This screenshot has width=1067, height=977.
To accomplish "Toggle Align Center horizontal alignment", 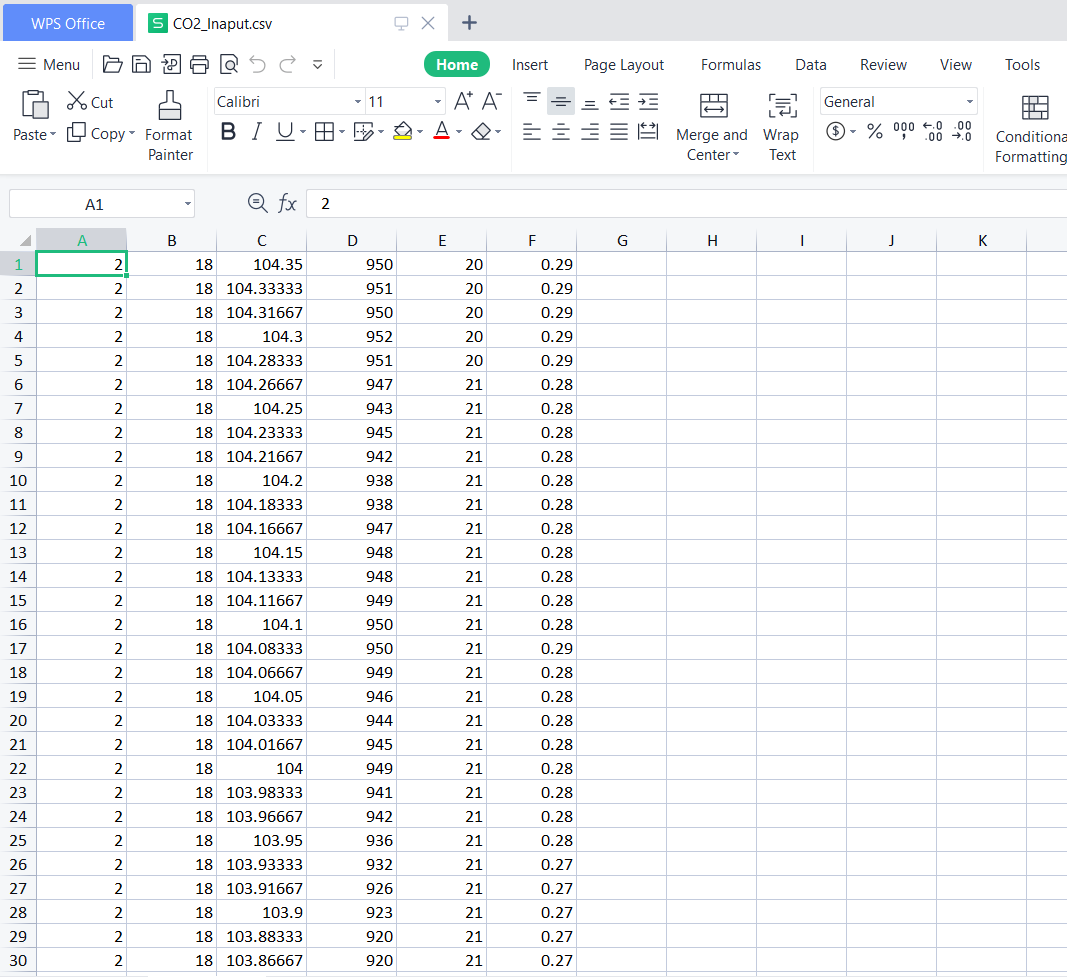I will (561, 131).
